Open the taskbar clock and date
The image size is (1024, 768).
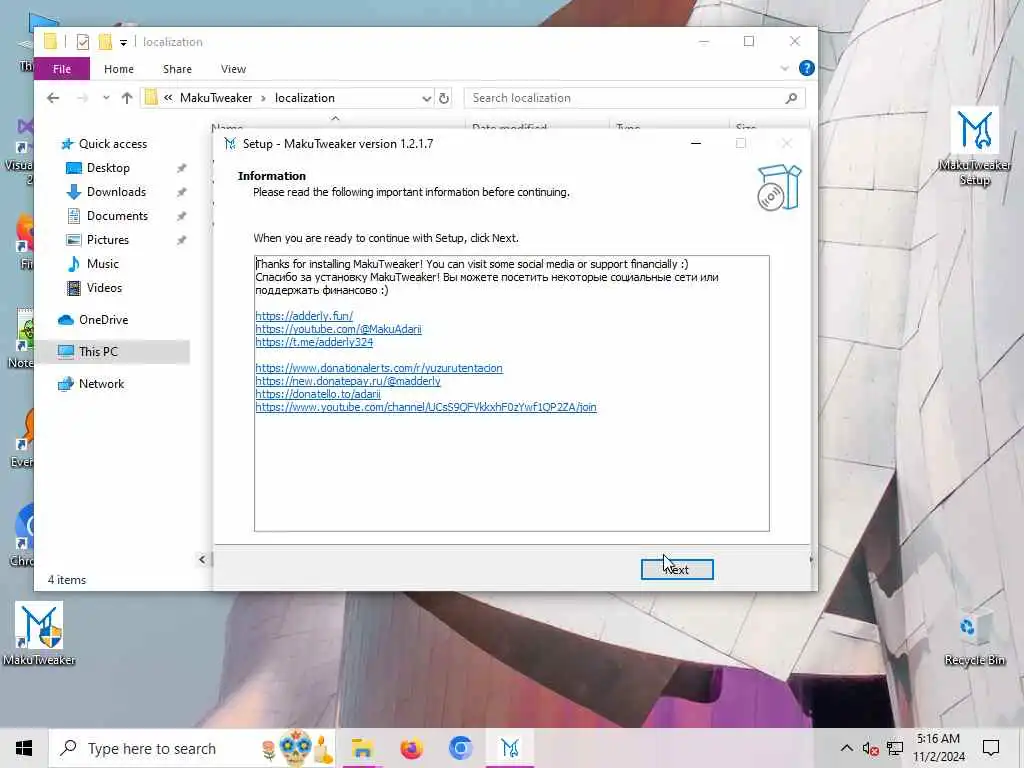(938, 748)
